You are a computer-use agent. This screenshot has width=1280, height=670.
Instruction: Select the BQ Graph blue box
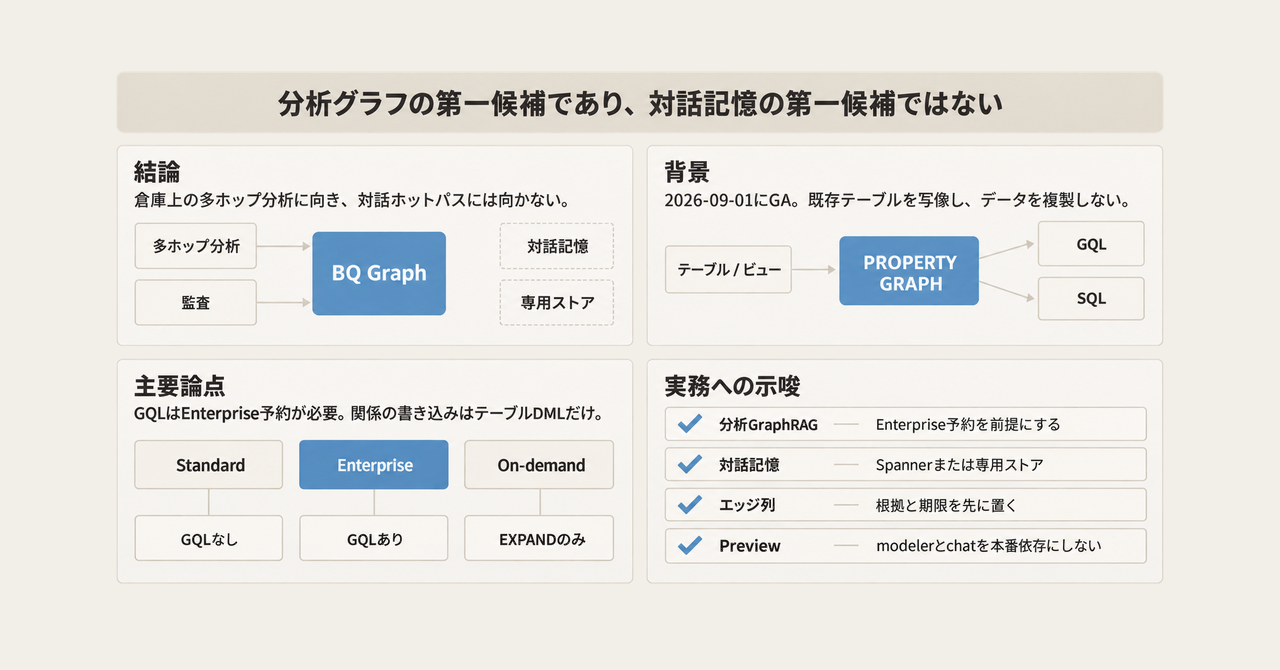pyautogui.click(x=379, y=273)
